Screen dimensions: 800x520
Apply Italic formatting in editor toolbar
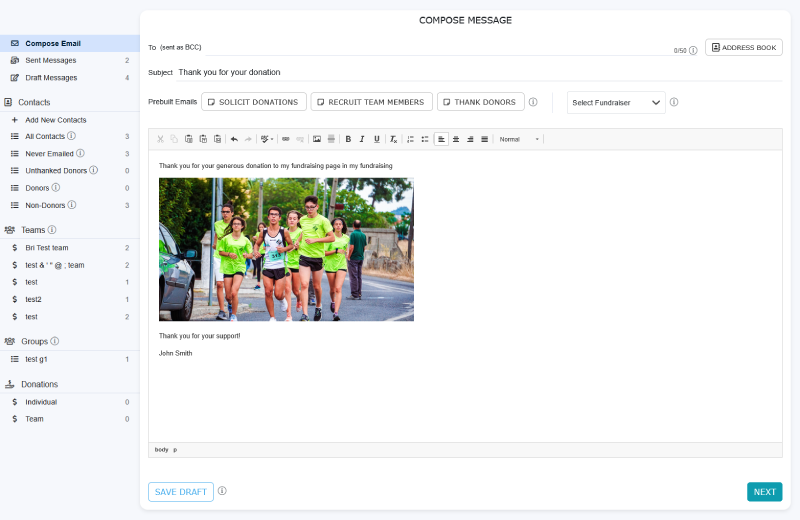pos(362,139)
